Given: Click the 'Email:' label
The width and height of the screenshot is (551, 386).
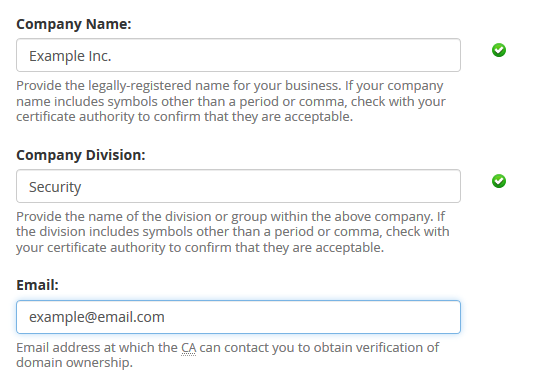Looking at the screenshot, I should point(37,285).
